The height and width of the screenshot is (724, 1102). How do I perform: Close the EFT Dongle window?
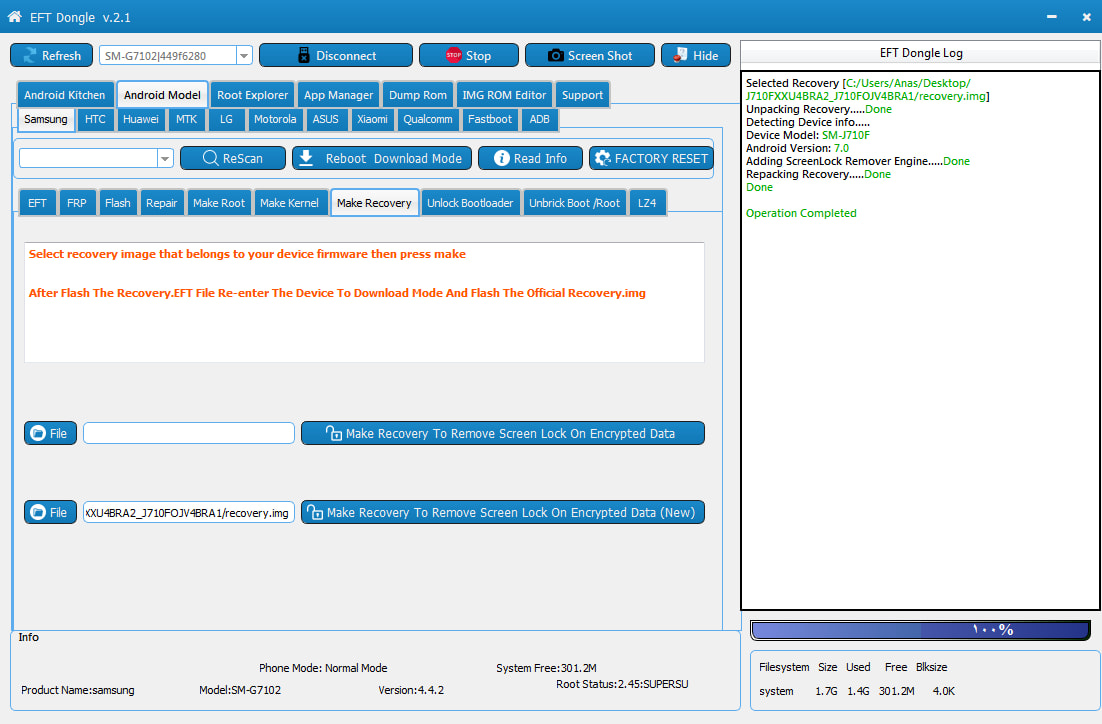click(x=1087, y=17)
